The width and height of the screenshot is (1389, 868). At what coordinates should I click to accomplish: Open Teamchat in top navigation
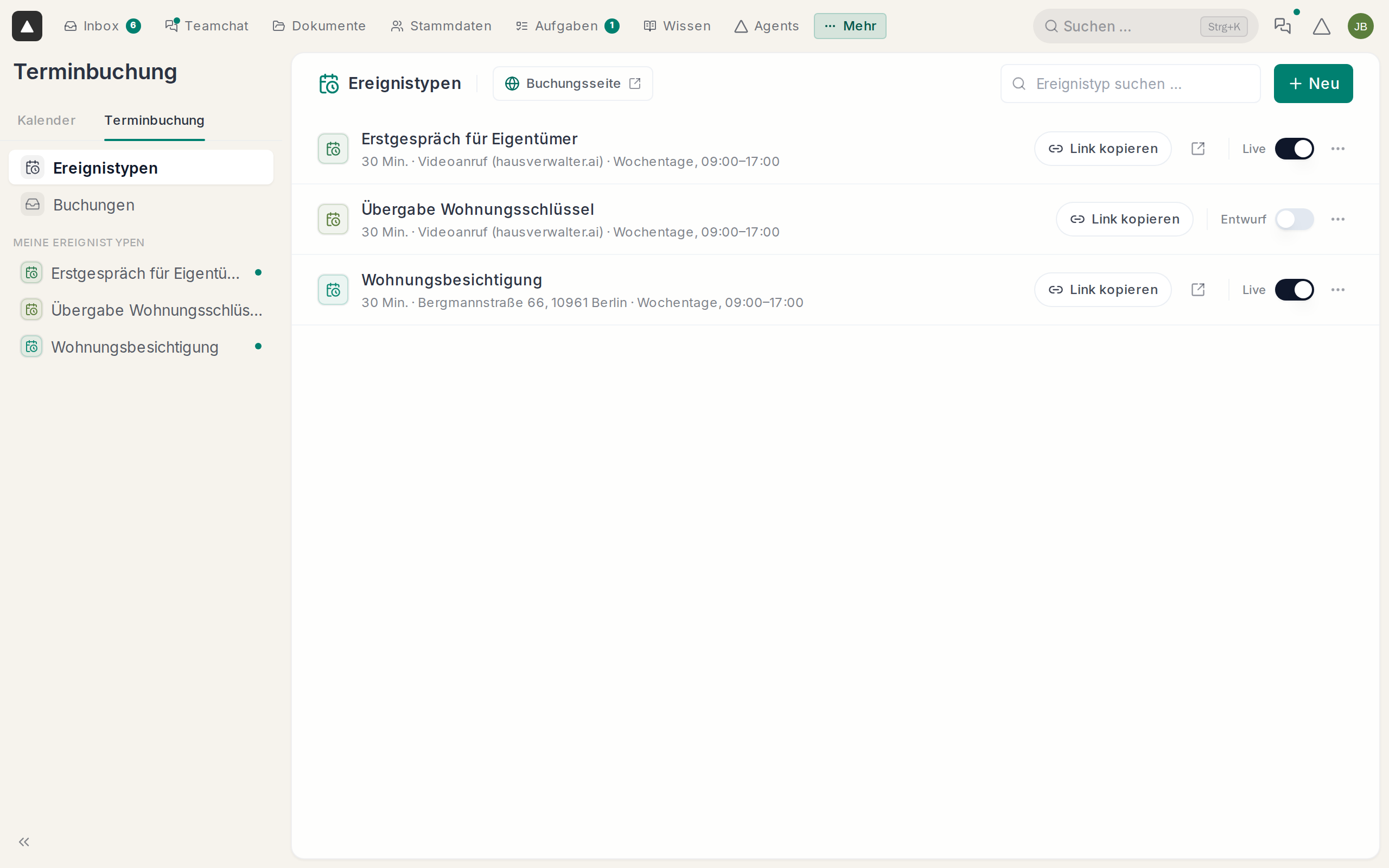pos(207,26)
